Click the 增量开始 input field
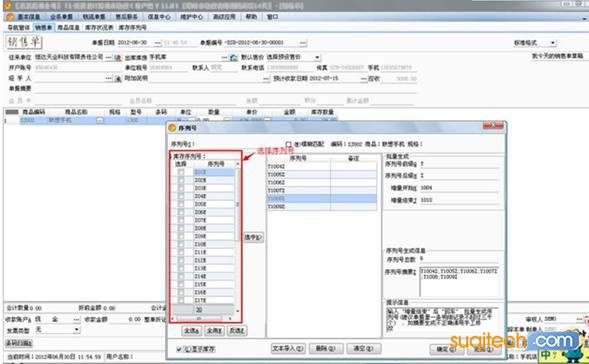This screenshot has width=589, height=364. tap(460, 188)
